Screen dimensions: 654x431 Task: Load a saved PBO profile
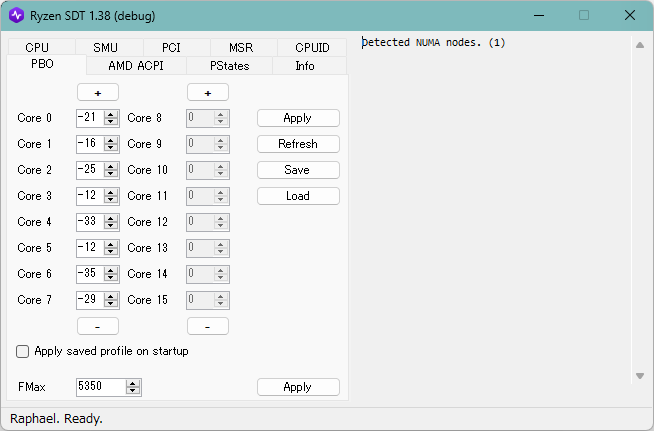coord(298,196)
